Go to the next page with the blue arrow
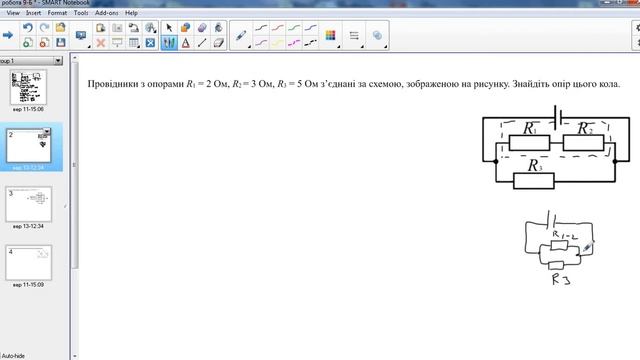Viewport: 640px width, 360px height. 7,35
